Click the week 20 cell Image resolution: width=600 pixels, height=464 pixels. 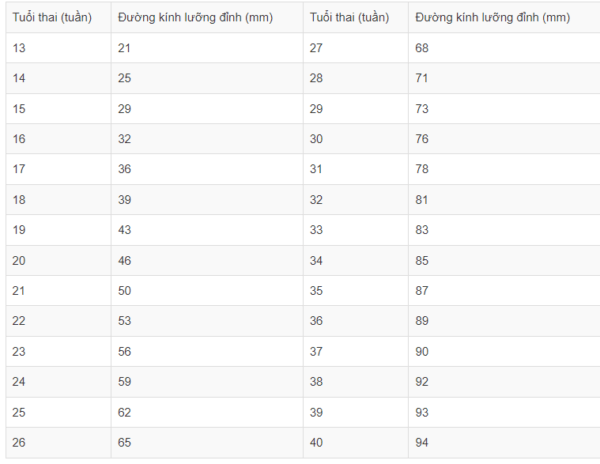[59, 260]
